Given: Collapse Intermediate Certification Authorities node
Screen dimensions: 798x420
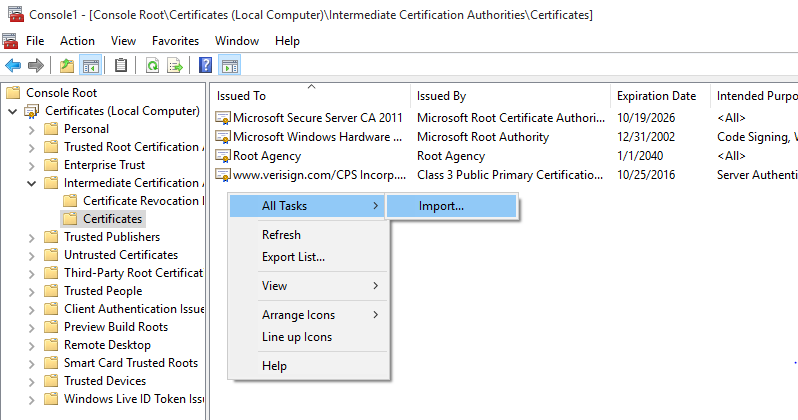Looking at the screenshot, I should pyautogui.click(x=32, y=183).
